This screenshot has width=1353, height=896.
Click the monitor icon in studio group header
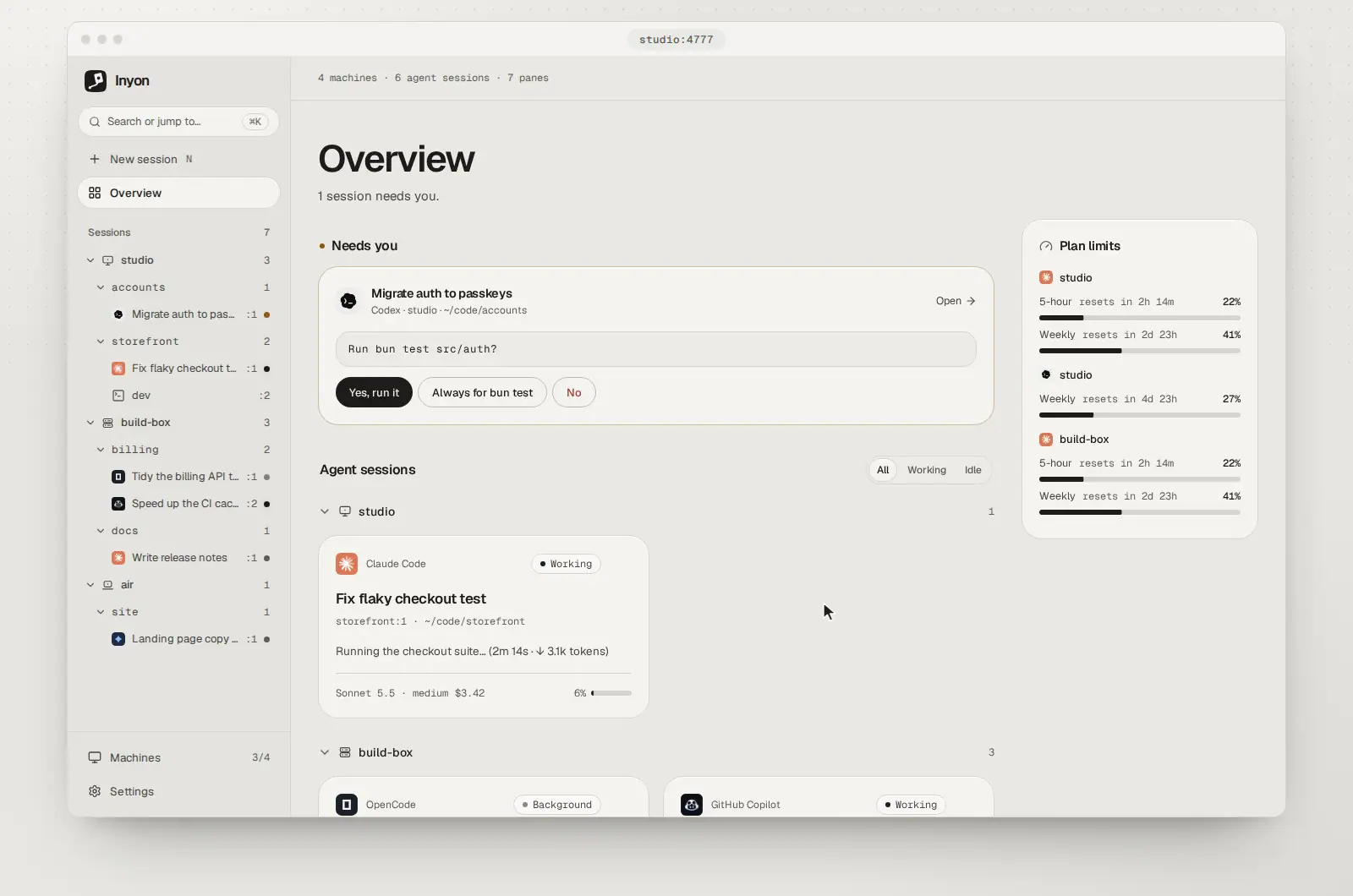pos(345,511)
